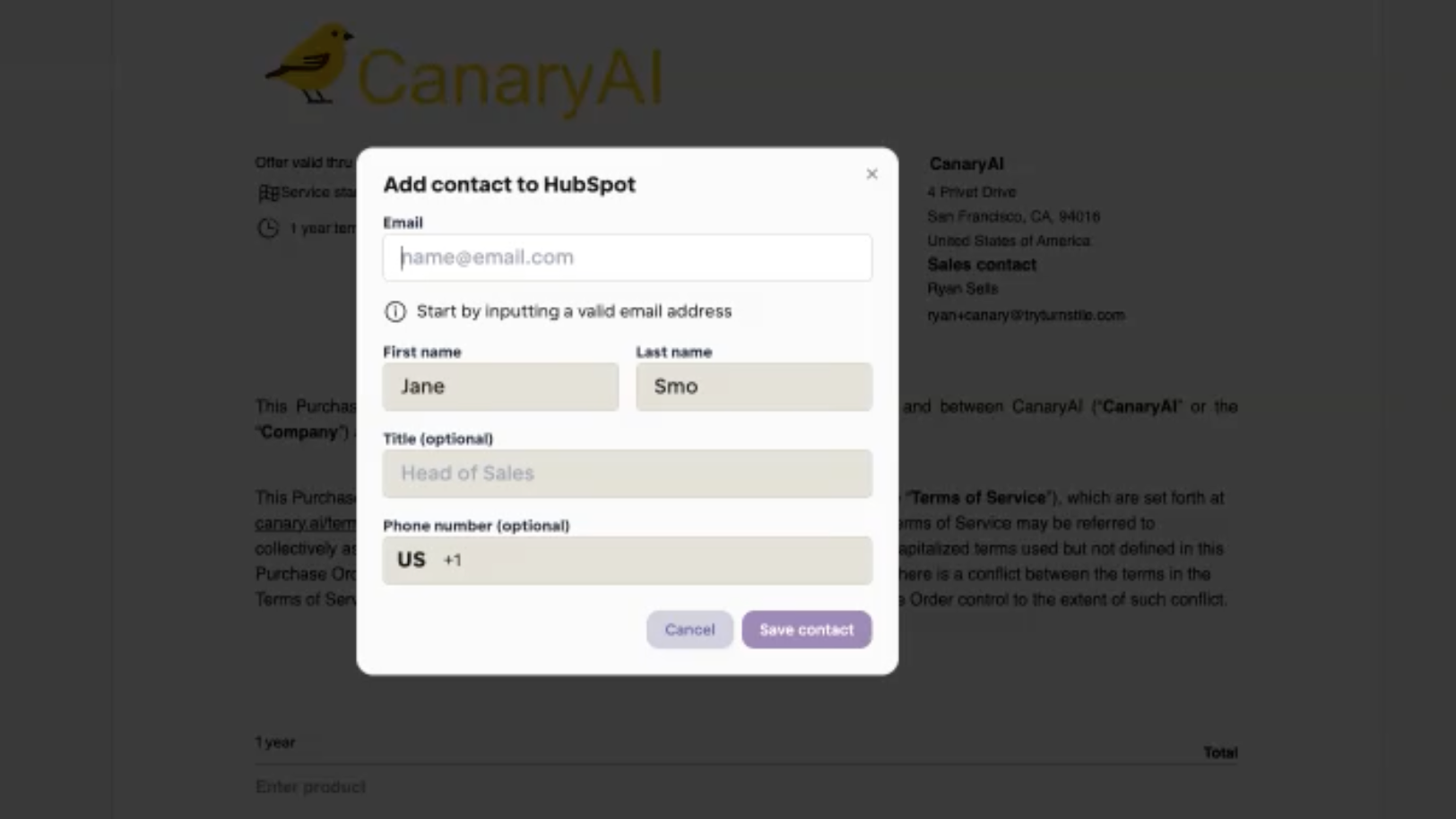Click the Enter product placeholder field

[x=310, y=787]
